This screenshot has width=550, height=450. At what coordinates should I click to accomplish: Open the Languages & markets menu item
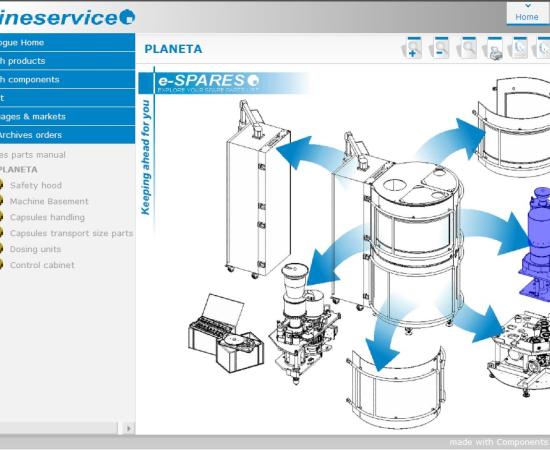tap(67, 116)
